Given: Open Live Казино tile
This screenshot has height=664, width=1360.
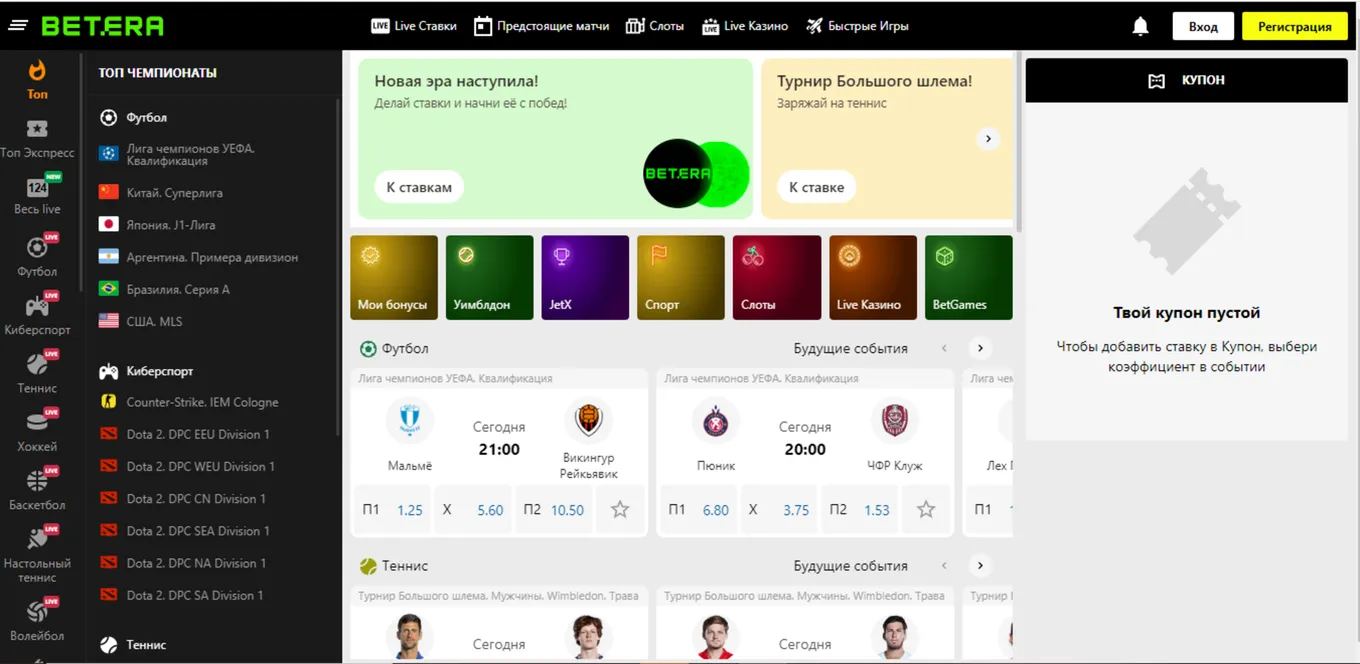Looking at the screenshot, I should coord(873,278).
